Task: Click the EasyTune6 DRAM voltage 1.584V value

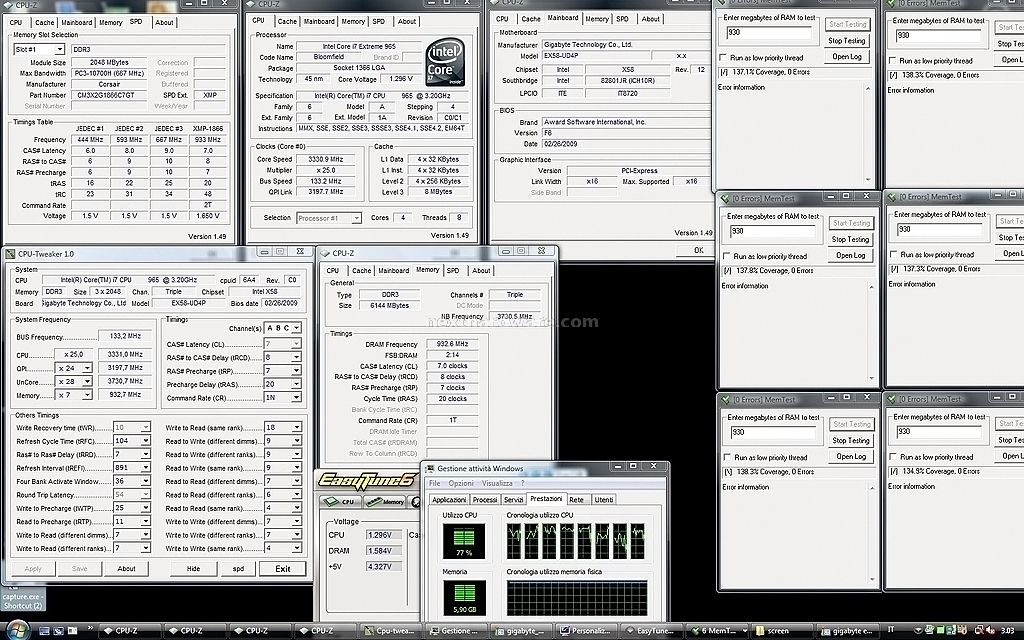Action: pos(382,551)
